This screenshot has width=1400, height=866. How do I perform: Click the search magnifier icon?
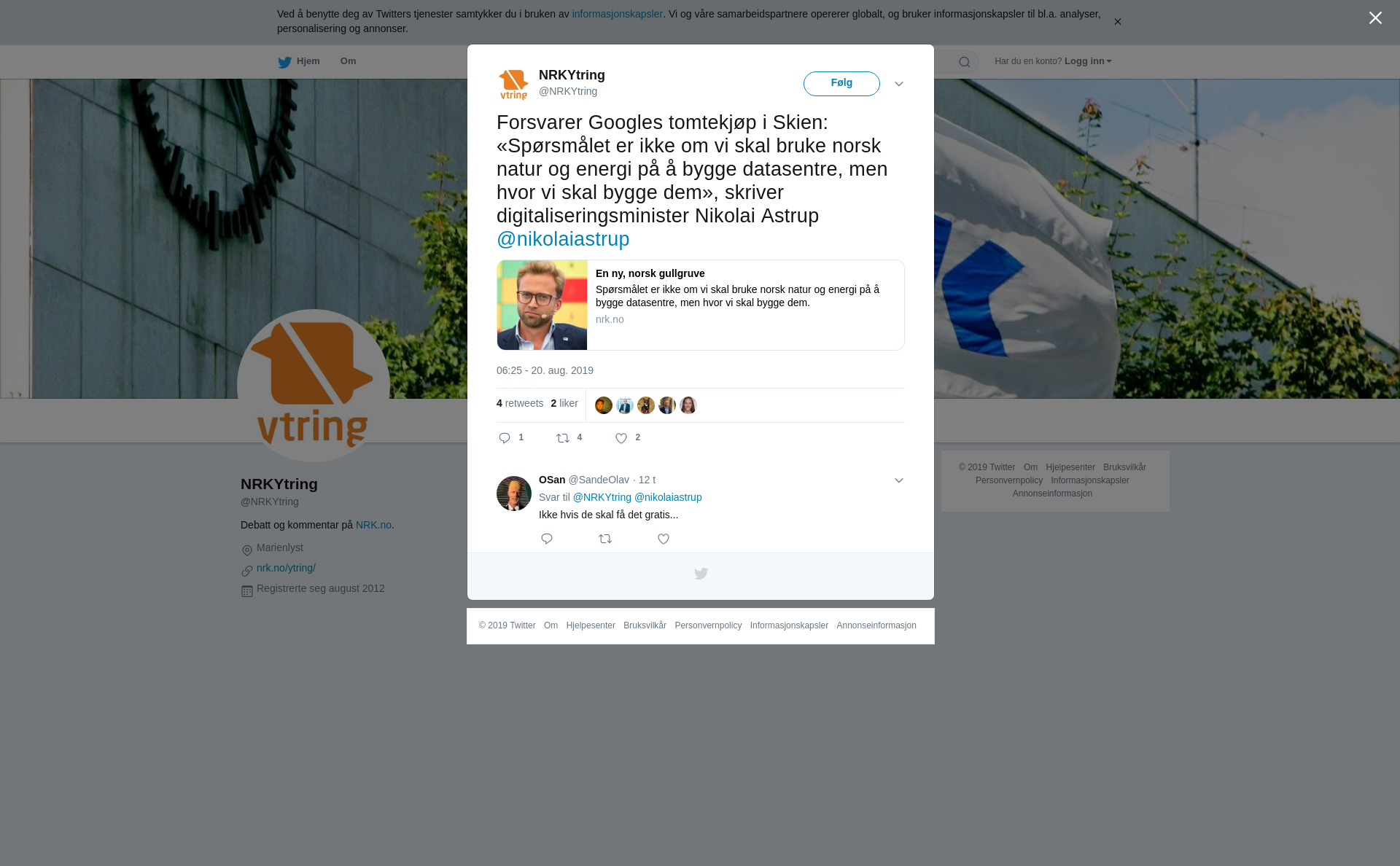[965, 62]
